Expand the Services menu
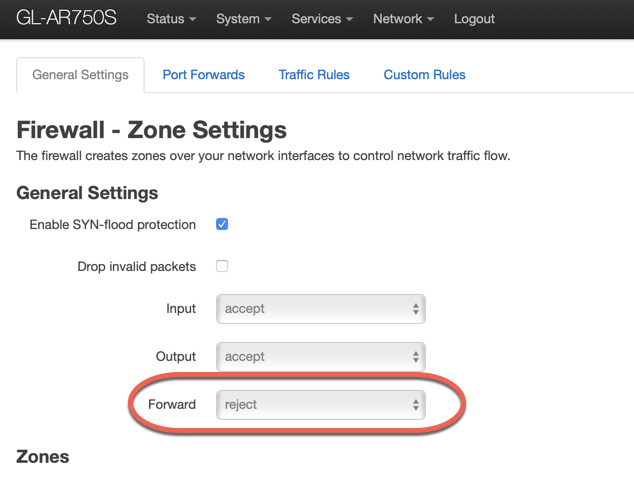Screen dimensions: 634x481 tap(321, 19)
